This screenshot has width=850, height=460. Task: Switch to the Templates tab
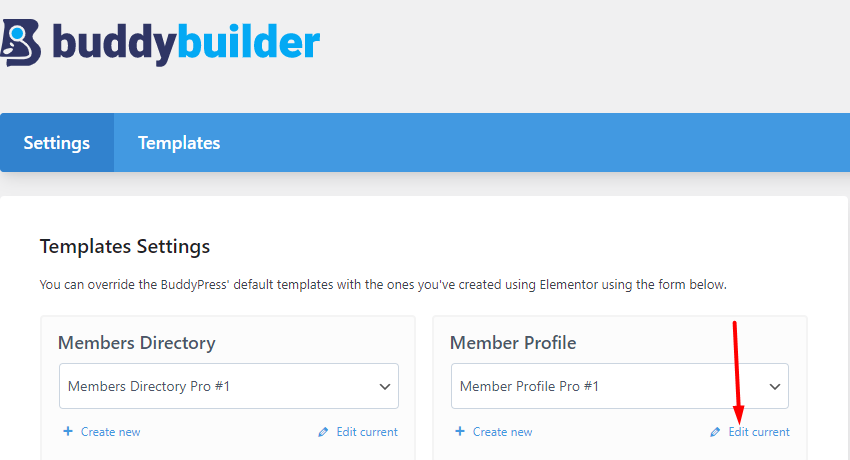(x=179, y=143)
